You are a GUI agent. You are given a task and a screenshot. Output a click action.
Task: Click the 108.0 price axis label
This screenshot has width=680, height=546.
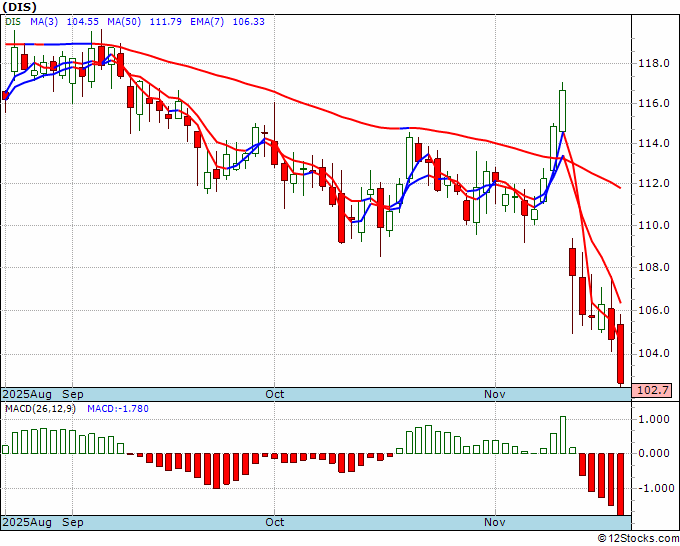click(654, 267)
